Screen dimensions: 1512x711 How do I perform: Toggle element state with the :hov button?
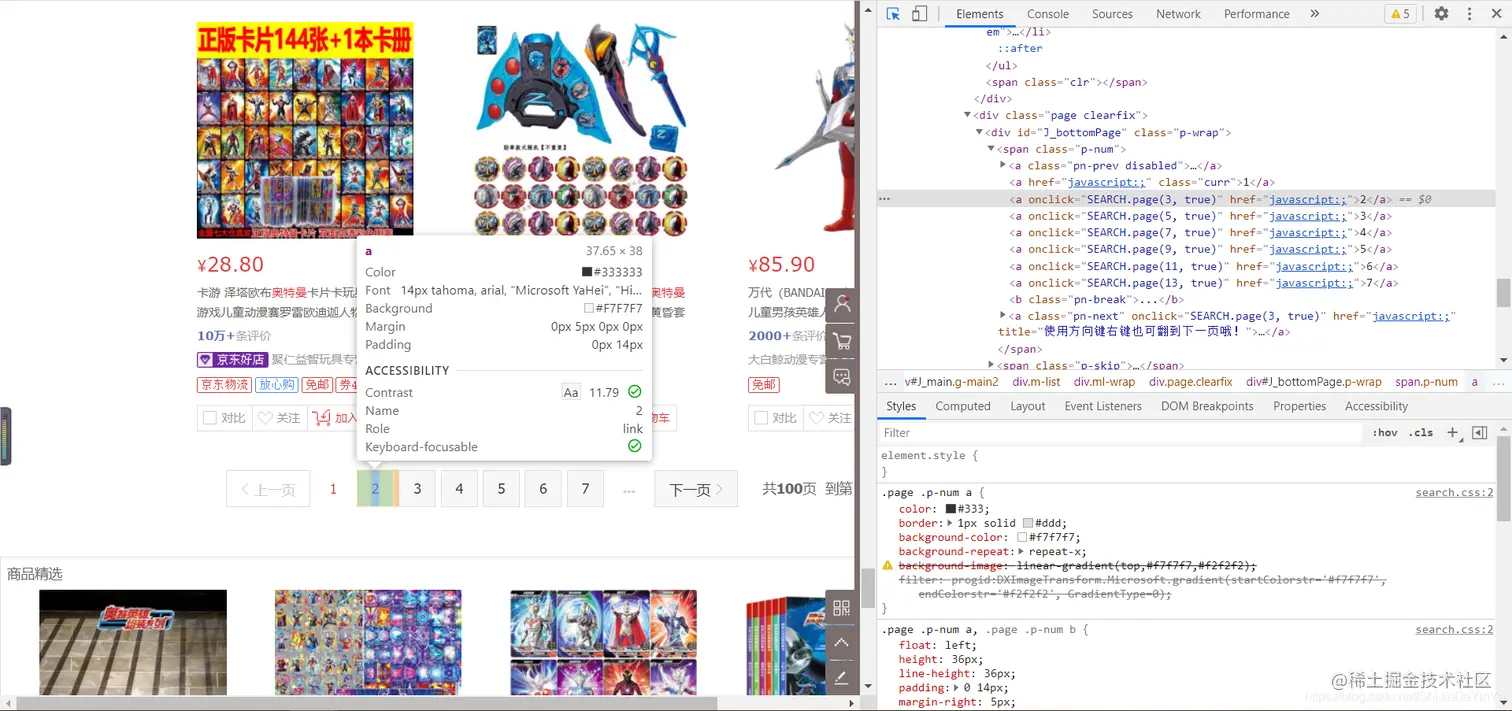tap(1386, 432)
